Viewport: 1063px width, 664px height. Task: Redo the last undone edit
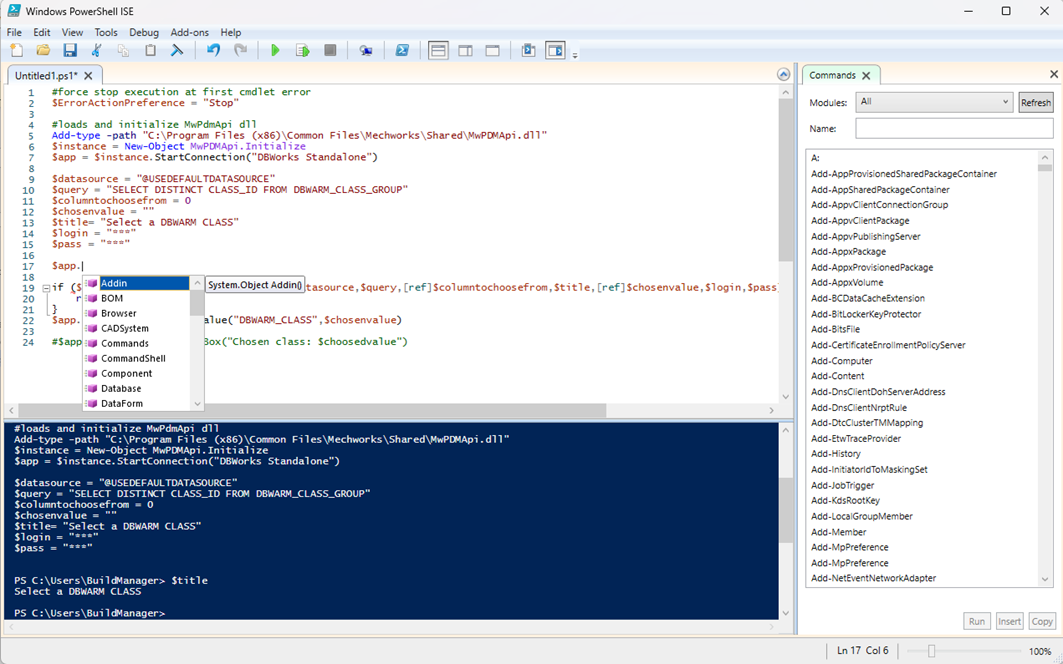point(240,51)
